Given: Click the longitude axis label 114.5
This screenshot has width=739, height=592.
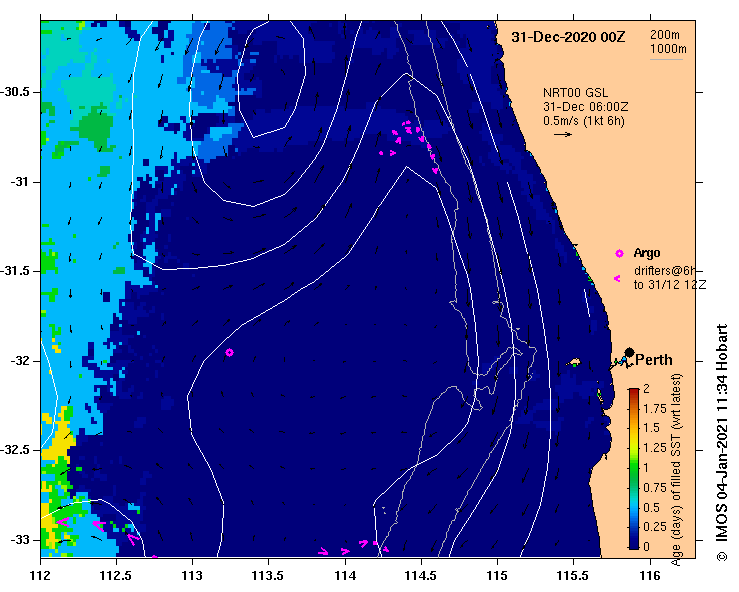Looking at the screenshot, I should [420, 575].
